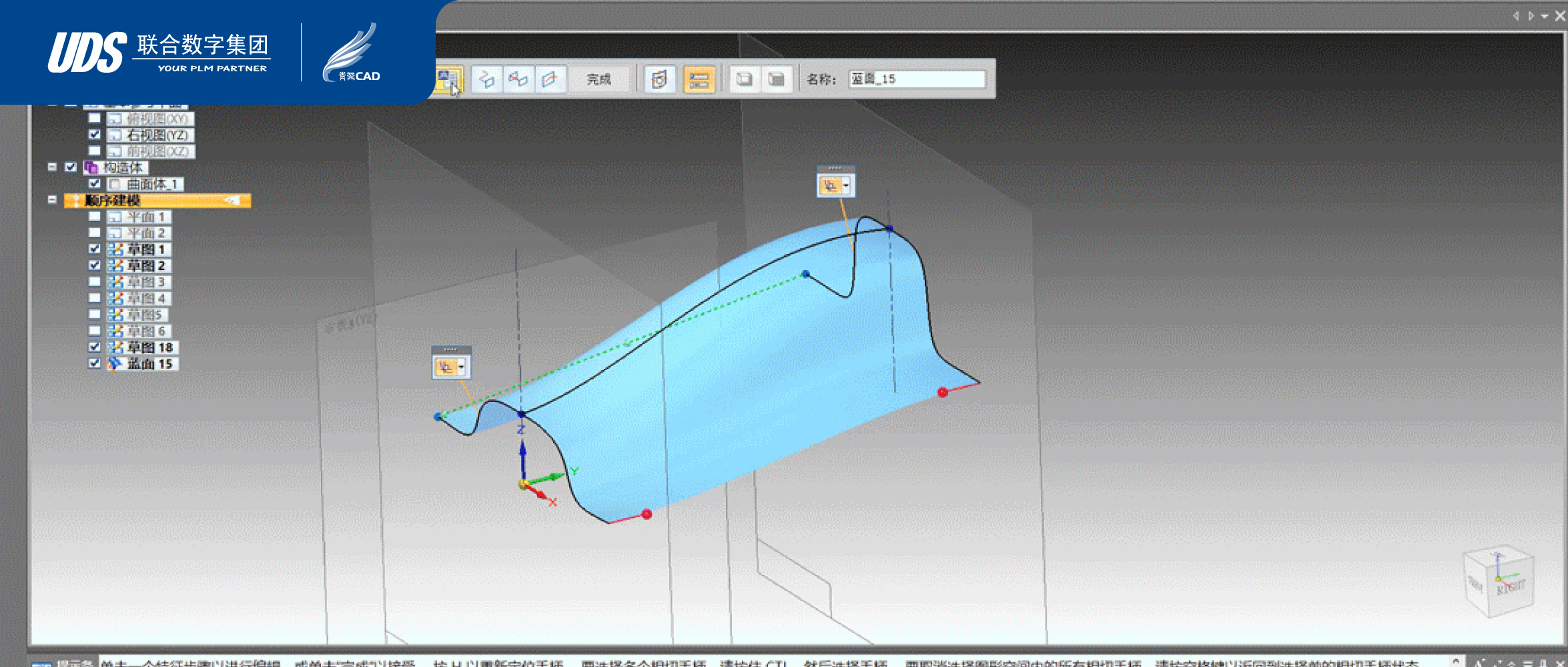
Task: Click the cross-section step icon in command bar
Action: pyautogui.click(x=486, y=79)
